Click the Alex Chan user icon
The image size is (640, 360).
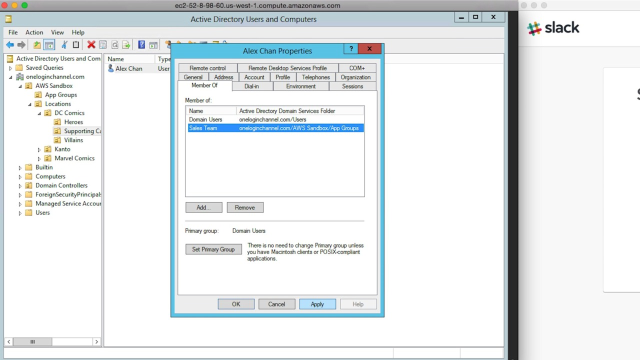[x=111, y=68]
